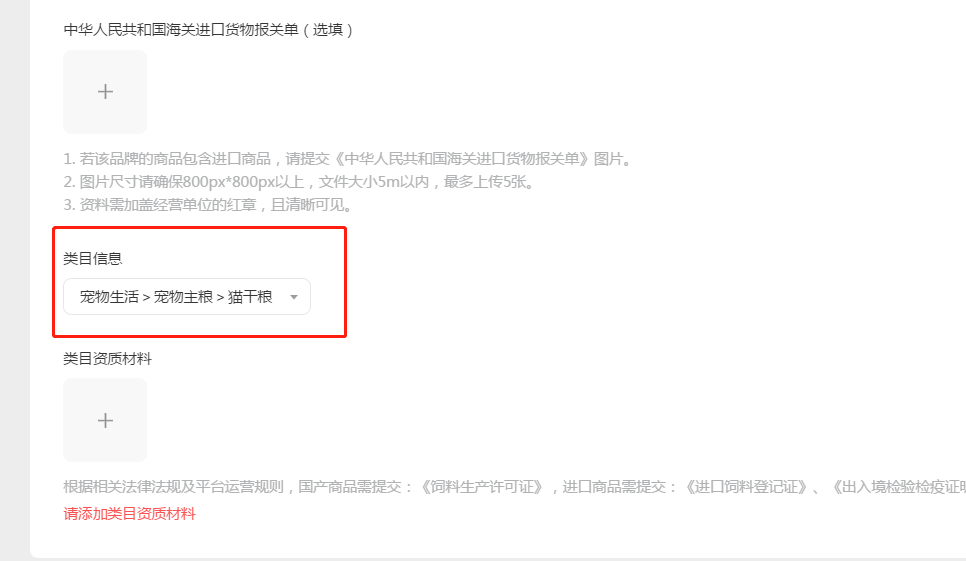Click 根据相关法律法规及平台运营规则 hint text

pos(173,487)
